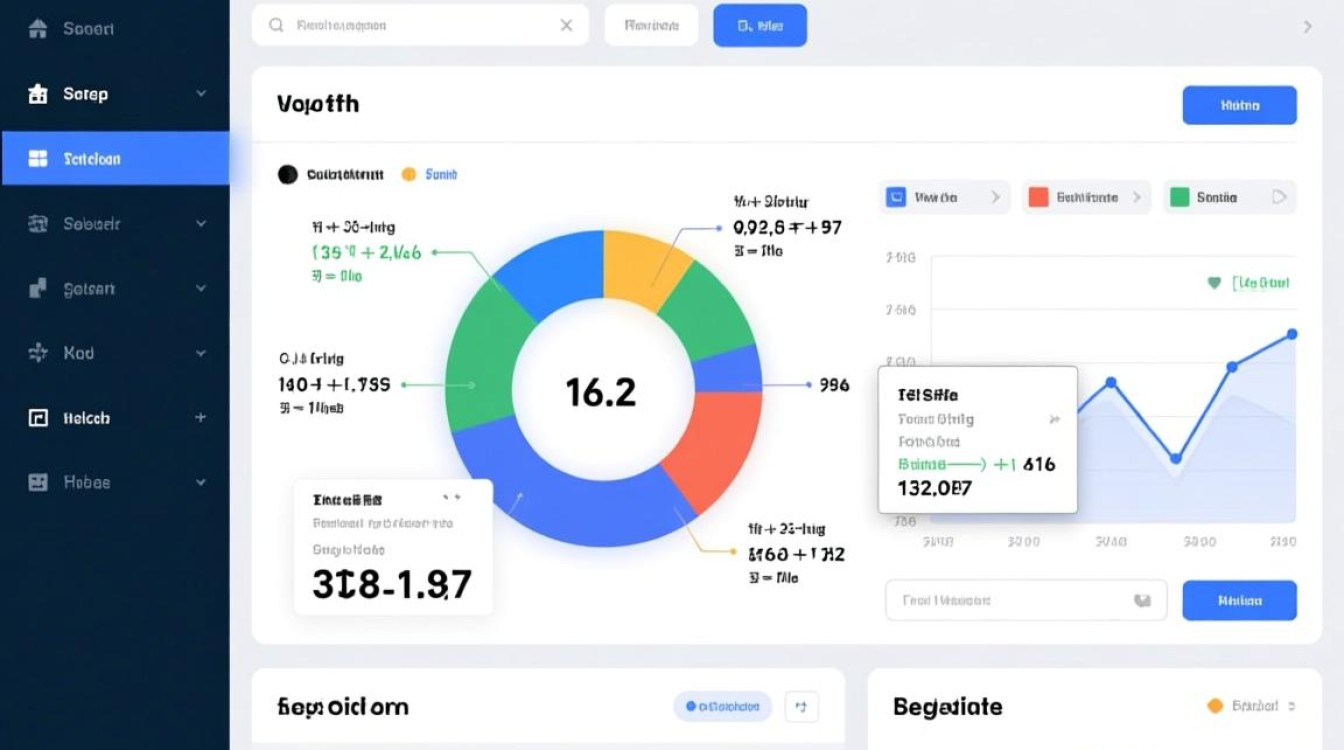The height and width of the screenshot is (750, 1344).
Task: Click the blue button next to search bar
Action: [759, 26]
